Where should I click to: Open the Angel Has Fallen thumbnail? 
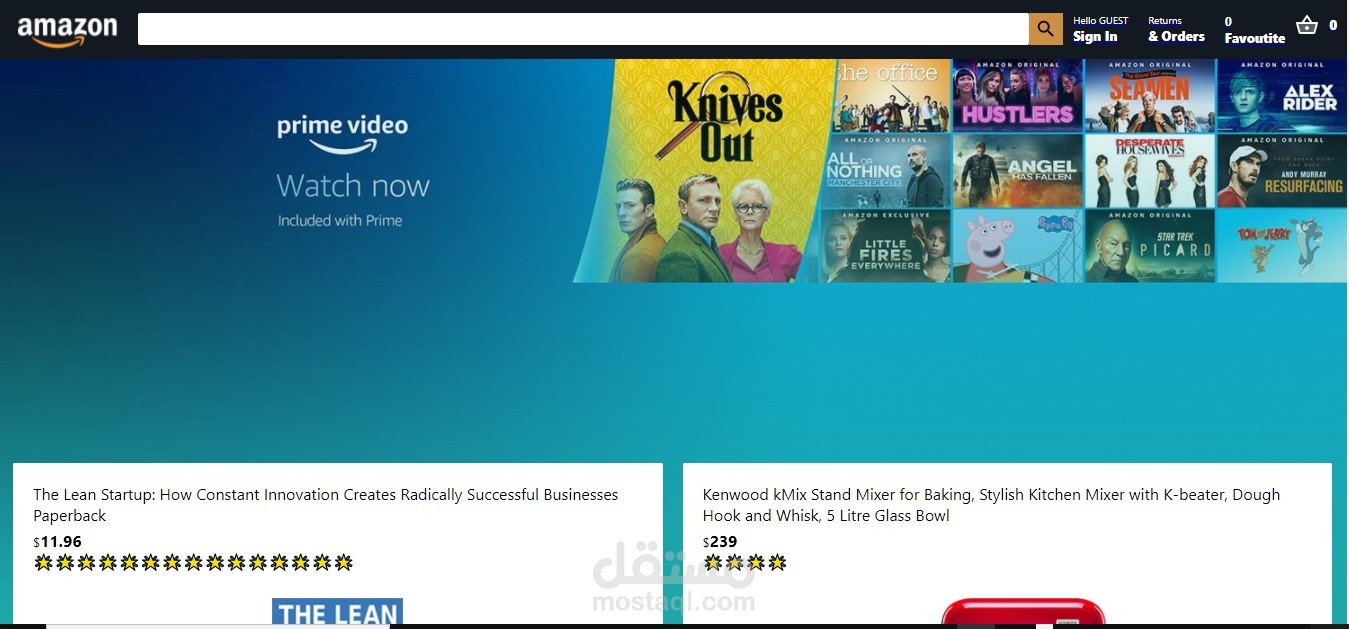click(1017, 171)
